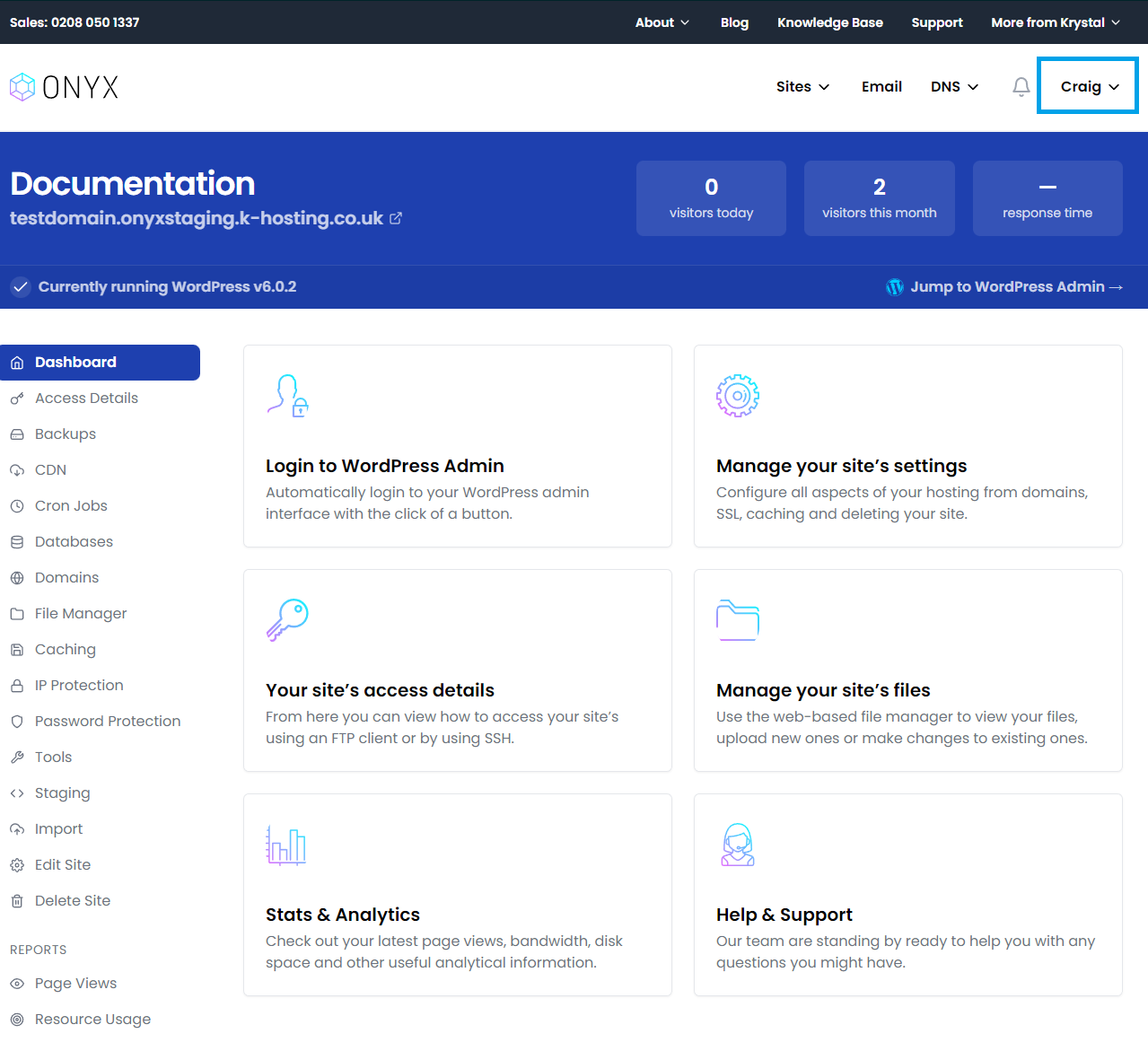Open the notifications bell
This screenshot has height=1051, width=1148.
coord(1021,87)
